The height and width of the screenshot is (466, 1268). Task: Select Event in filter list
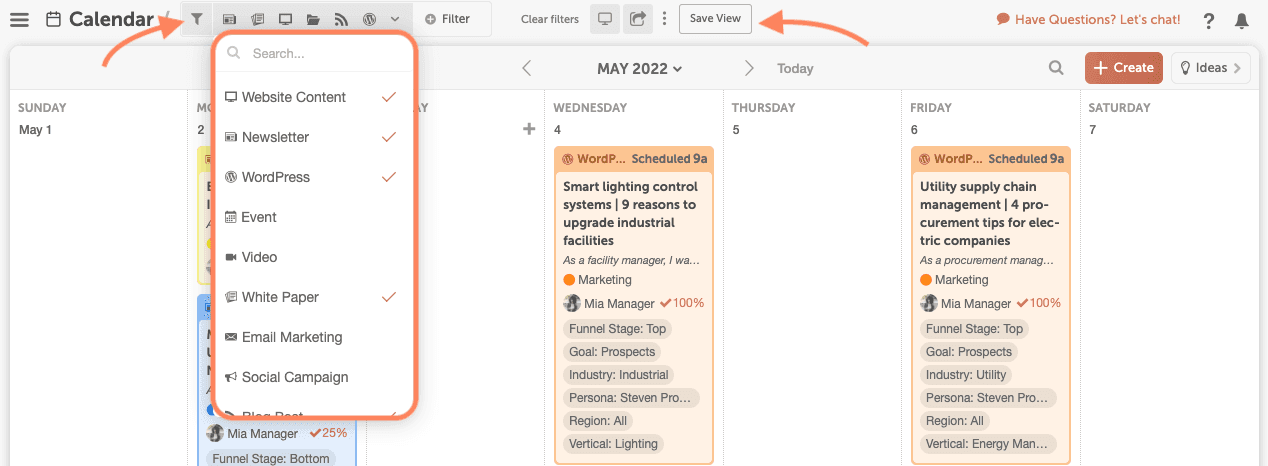tap(315, 217)
